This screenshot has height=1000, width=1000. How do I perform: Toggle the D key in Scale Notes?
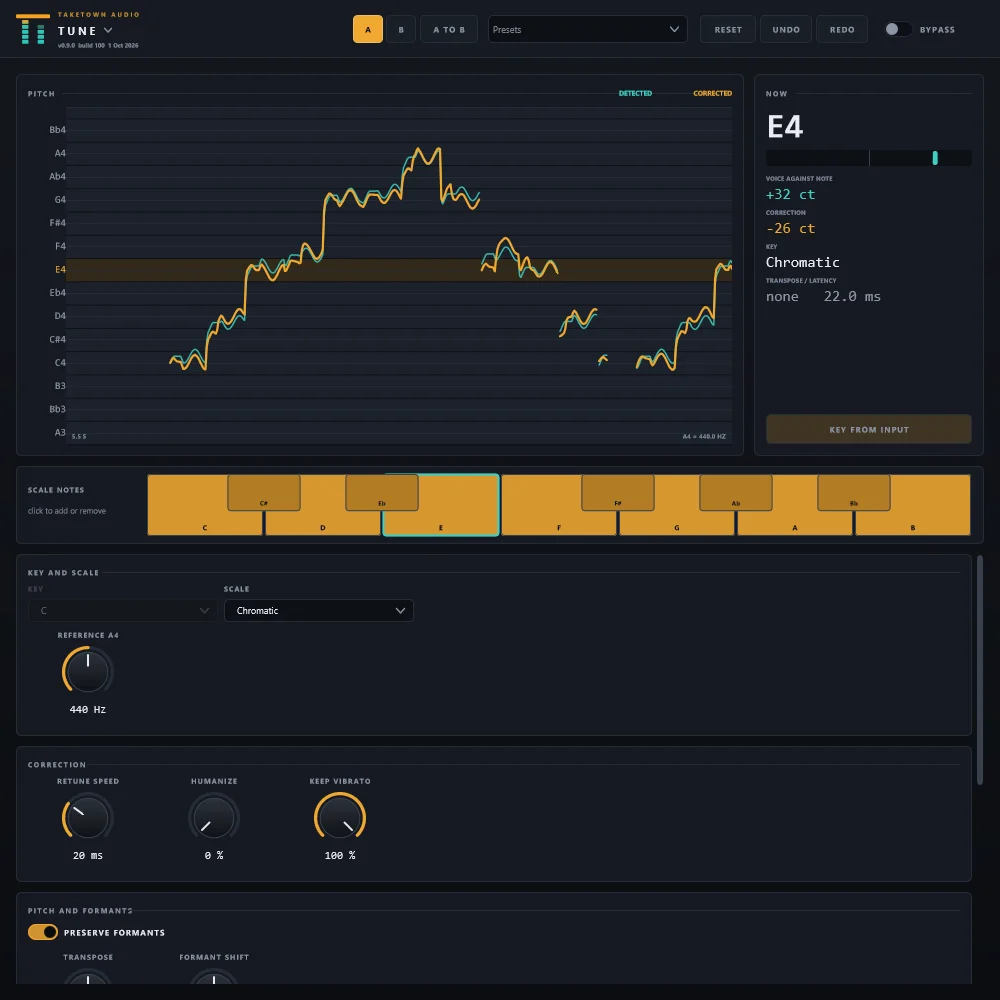click(322, 524)
